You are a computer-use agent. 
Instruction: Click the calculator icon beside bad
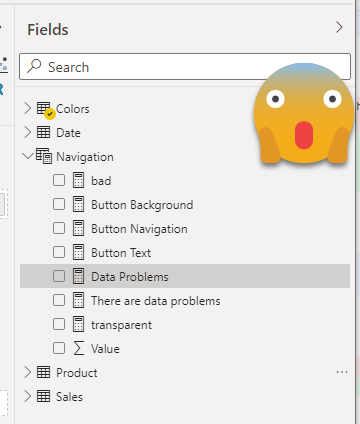pyautogui.click(x=78, y=180)
